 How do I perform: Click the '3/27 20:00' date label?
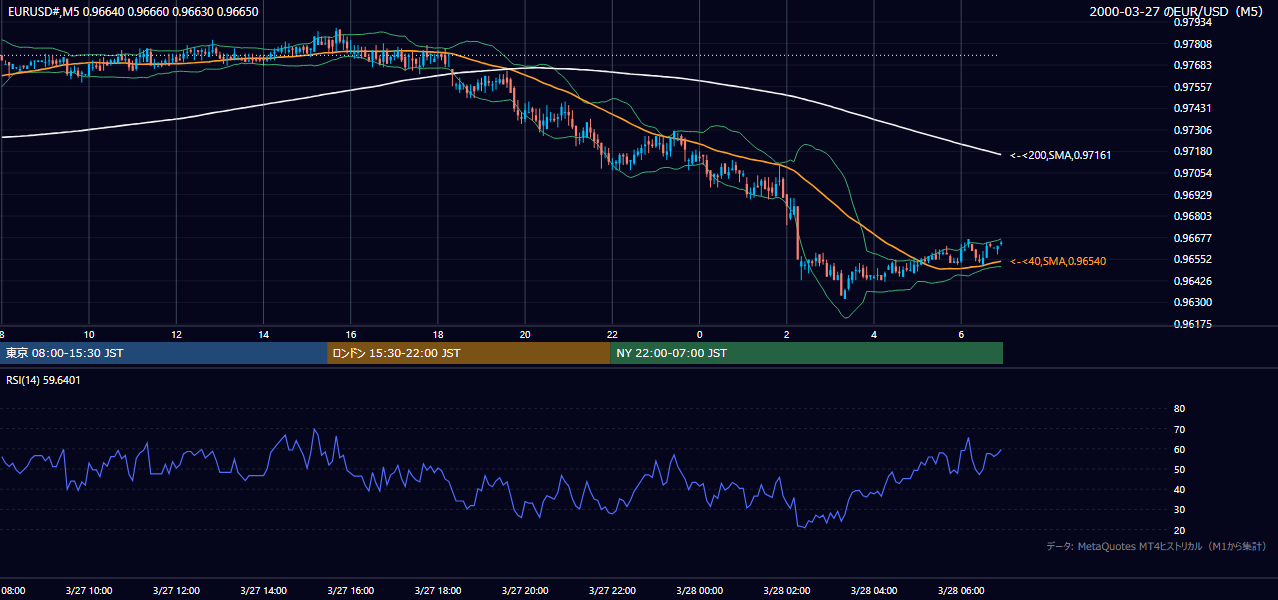[x=525, y=590]
